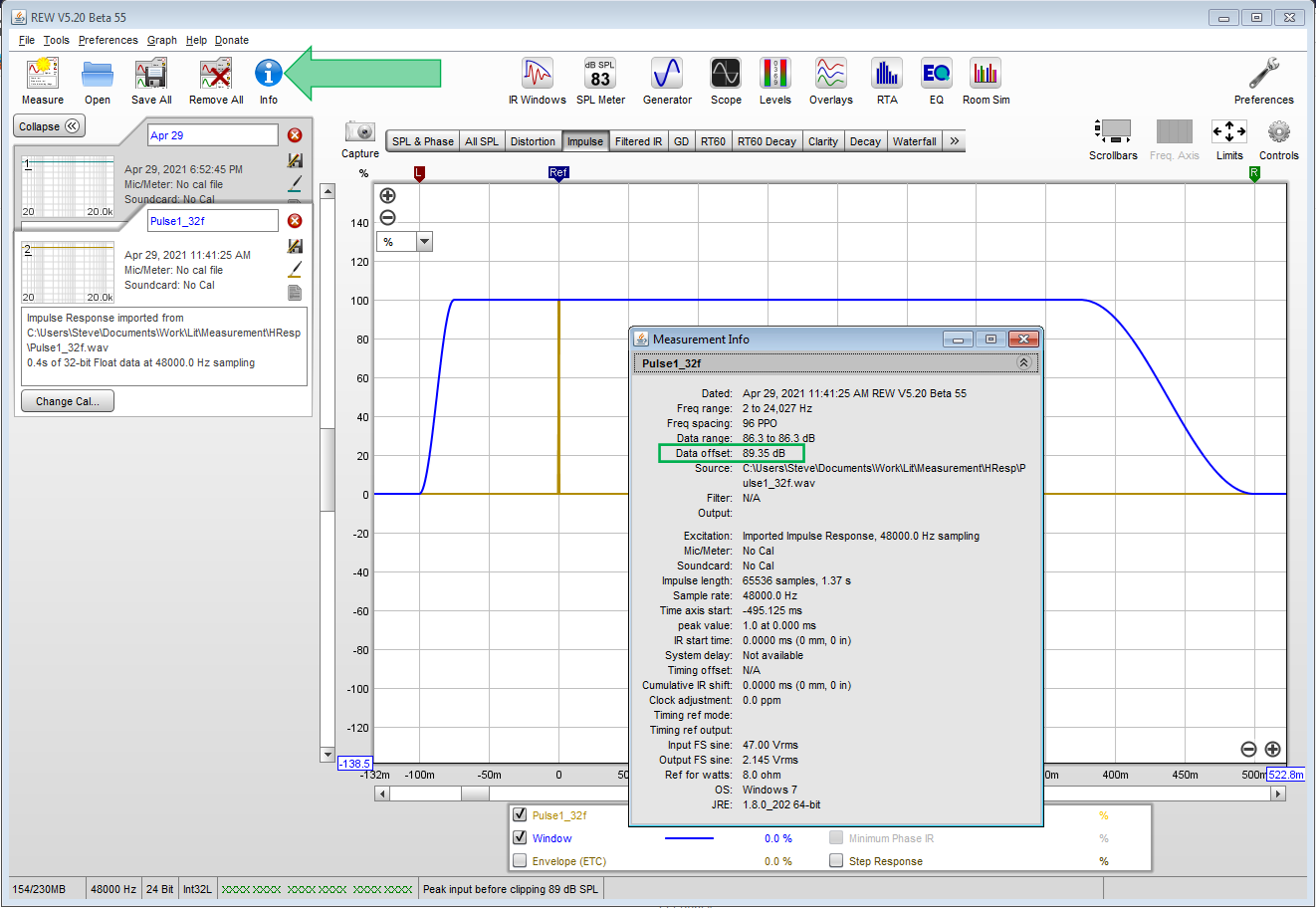Collapse Pulse1_32f info panel section
Screen dimensions: 1316x908
[1023, 363]
